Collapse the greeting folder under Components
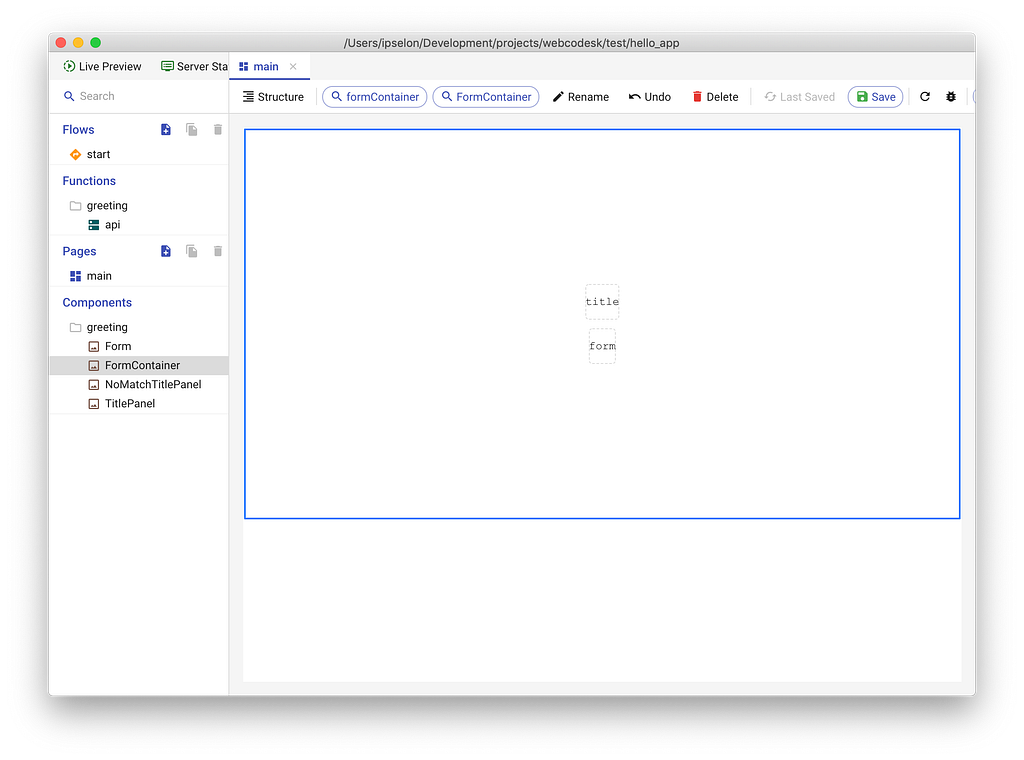The width and height of the screenshot is (1024, 760). (x=107, y=327)
